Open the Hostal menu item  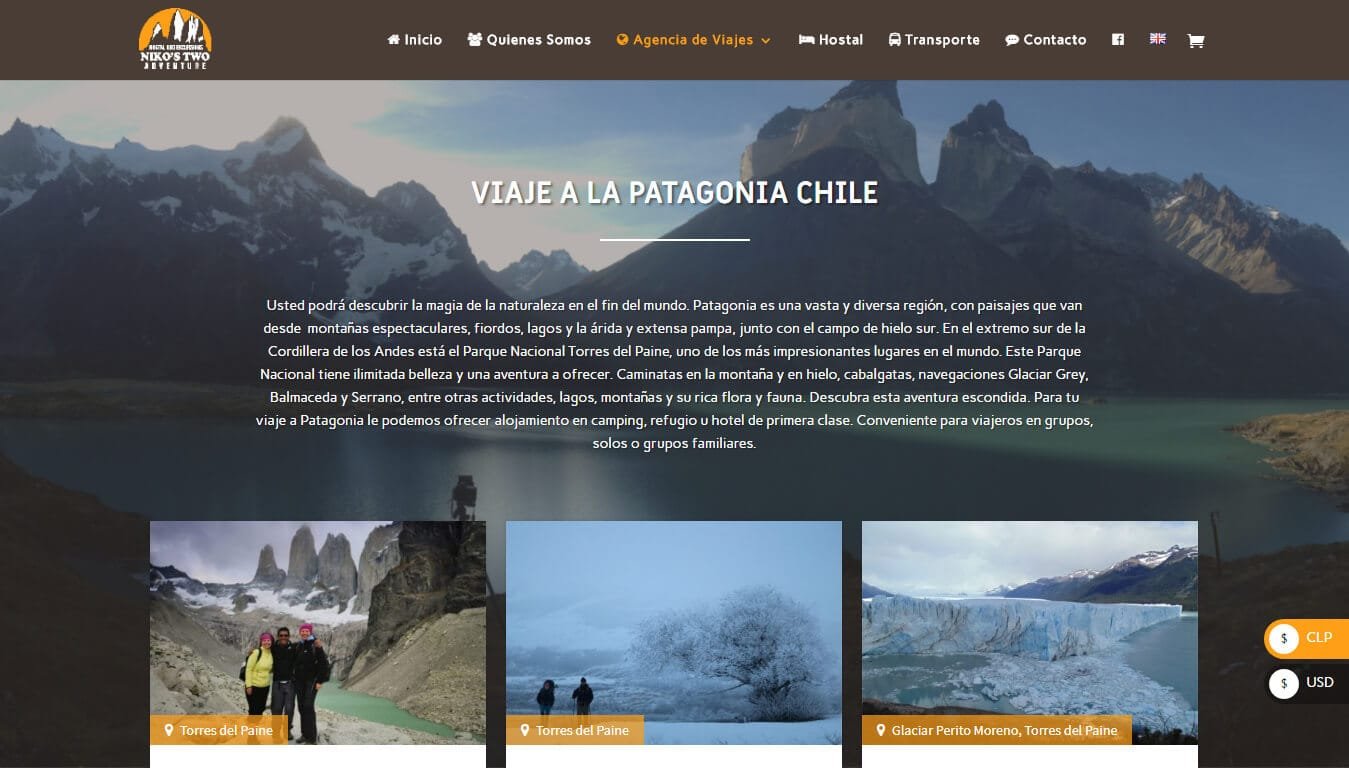point(831,40)
